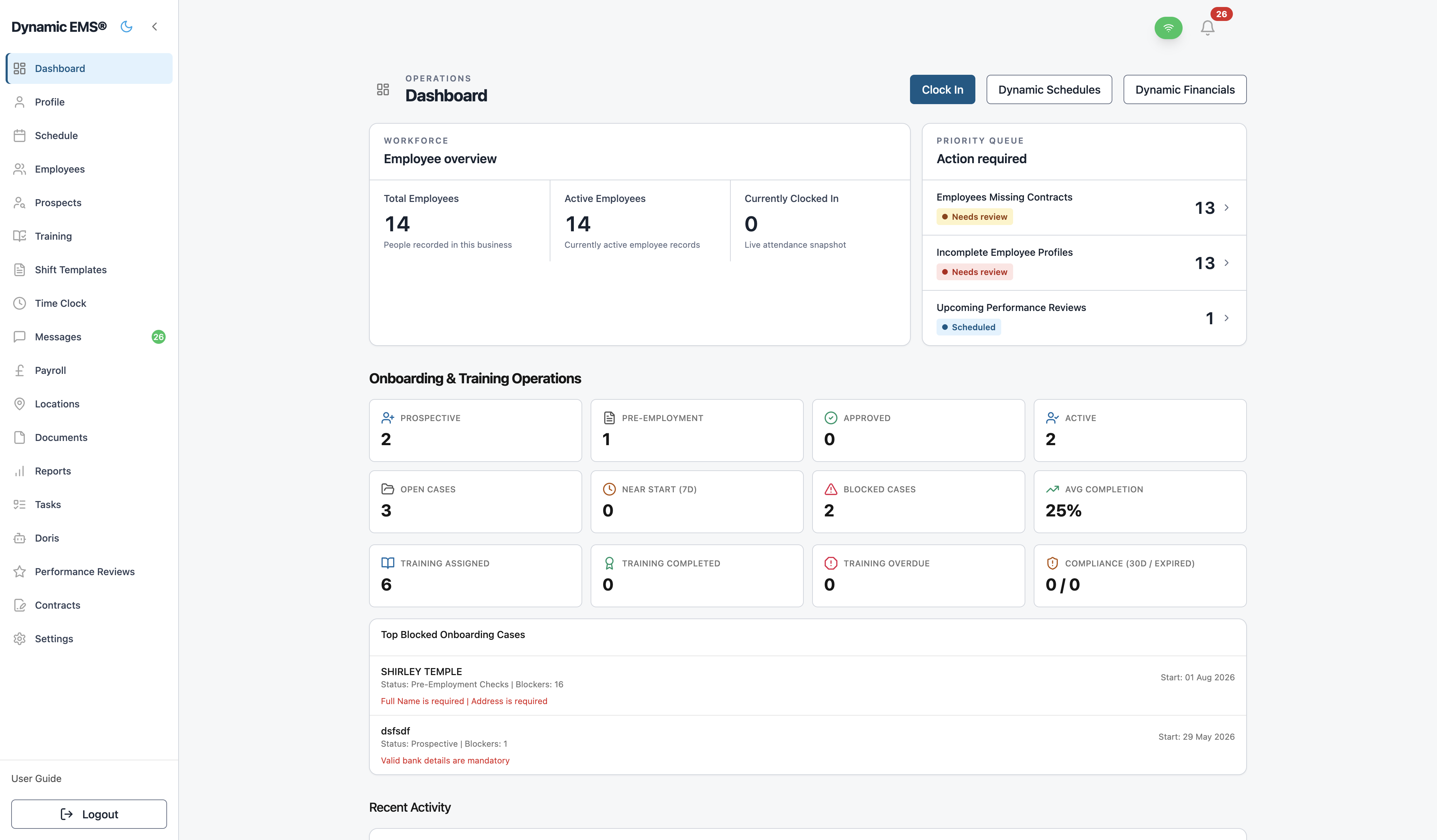1437x840 pixels.
Task: Open the Prospective onboarding card
Action: tap(475, 430)
